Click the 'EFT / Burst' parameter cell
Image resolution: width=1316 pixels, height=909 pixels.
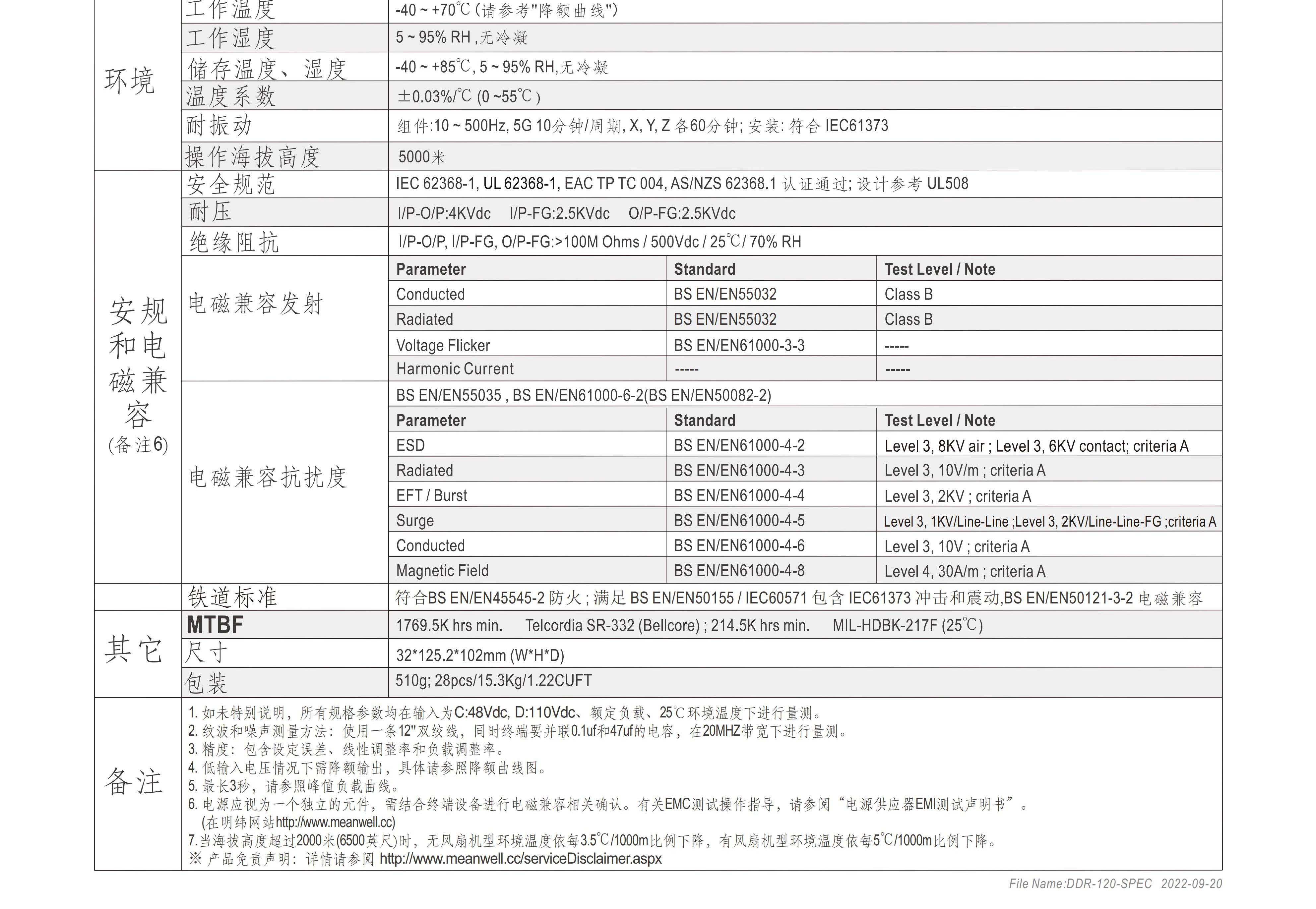[x=431, y=495]
